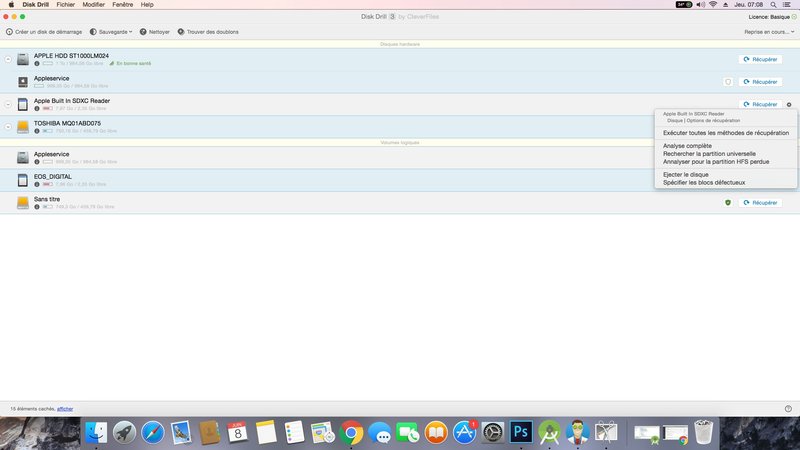Screen dimensions: 800x450
Task: Select Analyse complète from context menu
Action: [x=688, y=146]
